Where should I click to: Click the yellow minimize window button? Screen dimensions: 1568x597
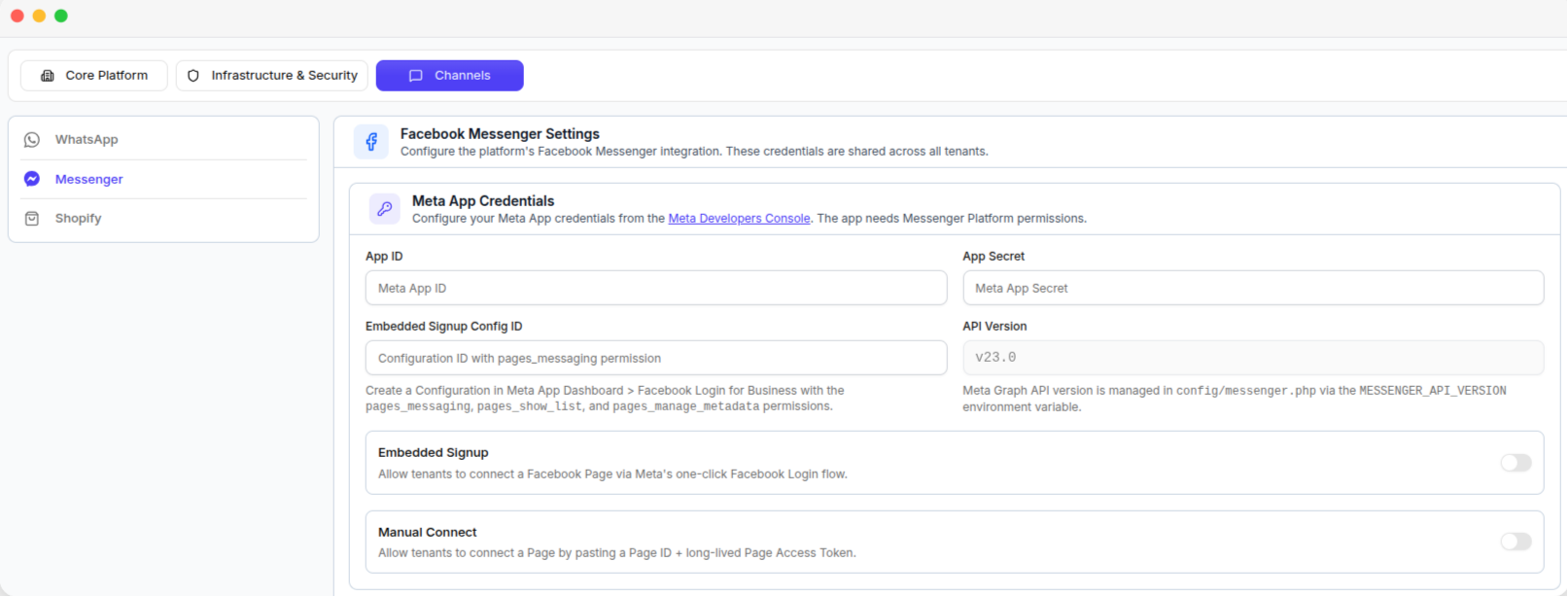(39, 16)
